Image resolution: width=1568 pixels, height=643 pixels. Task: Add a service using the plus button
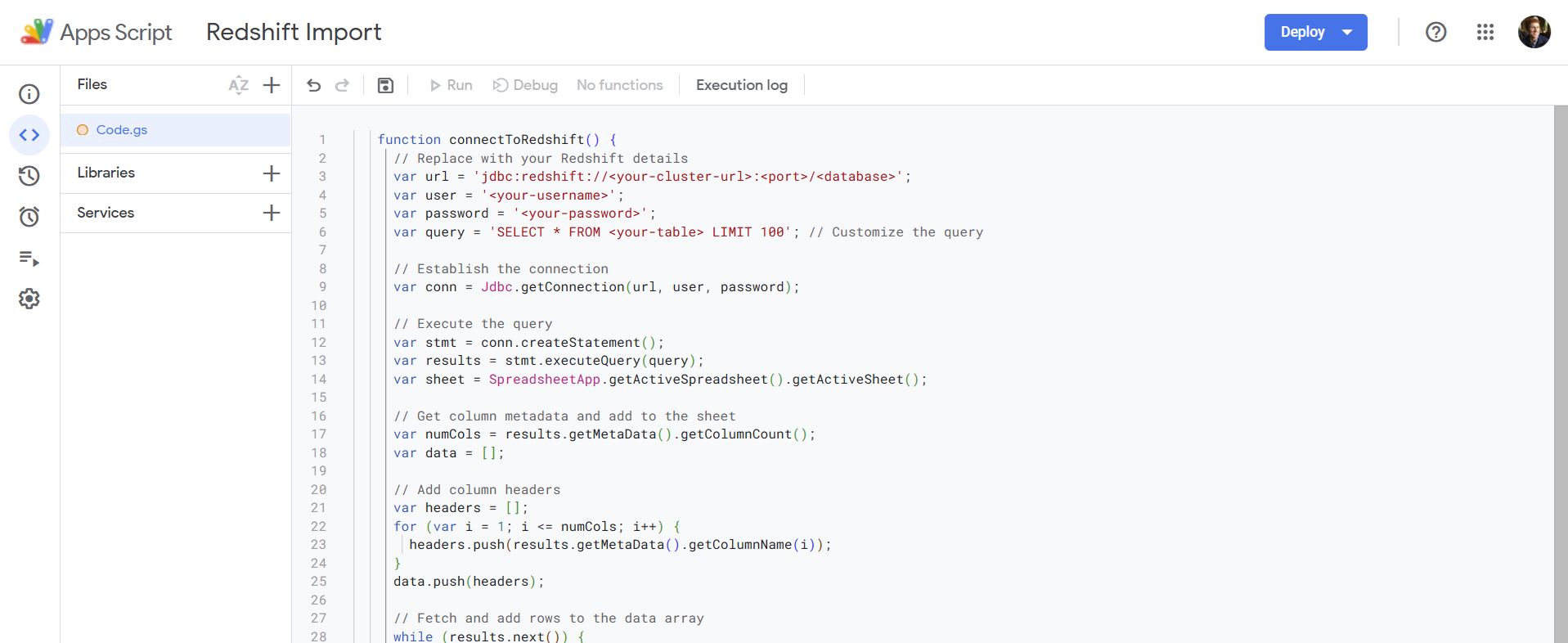pos(272,213)
